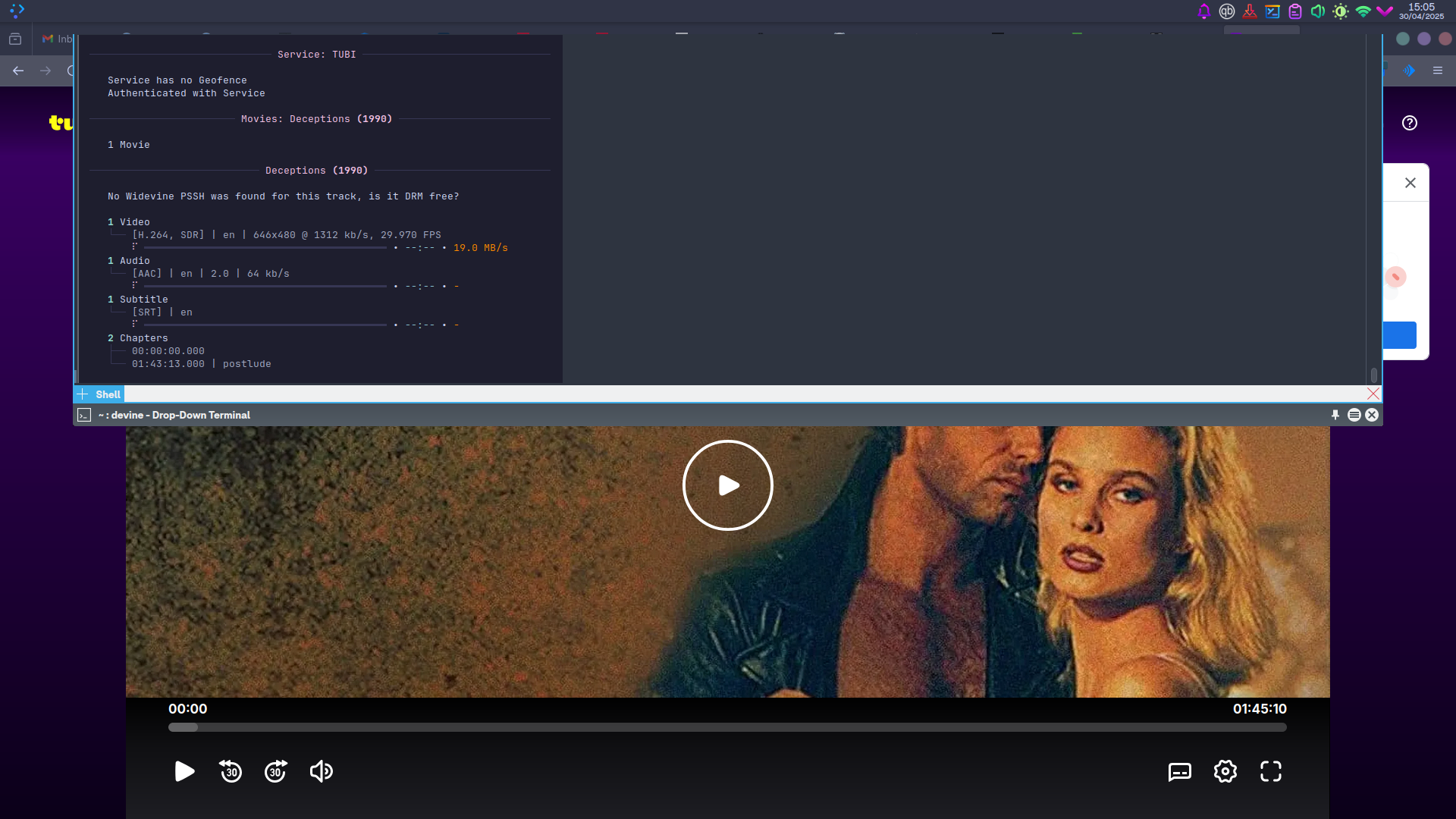1456x819 pixels.
Task: Go back with the browser back arrow
Action: (x=18, y=71)
